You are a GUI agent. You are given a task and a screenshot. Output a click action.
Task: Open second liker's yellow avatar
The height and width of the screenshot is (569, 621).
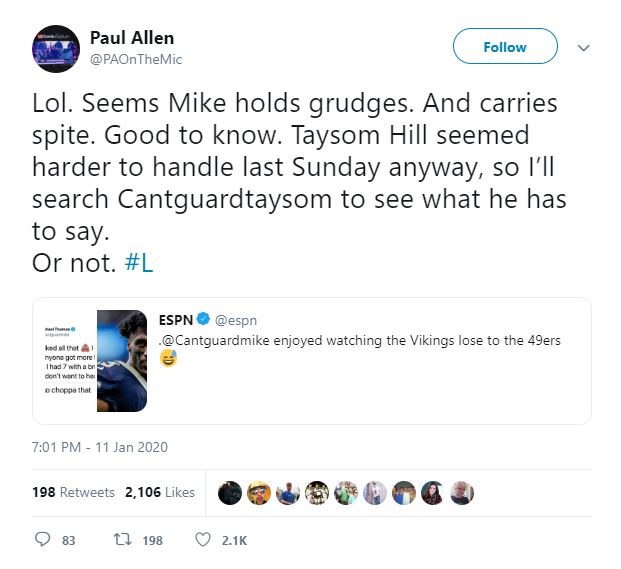pos(259,493)
